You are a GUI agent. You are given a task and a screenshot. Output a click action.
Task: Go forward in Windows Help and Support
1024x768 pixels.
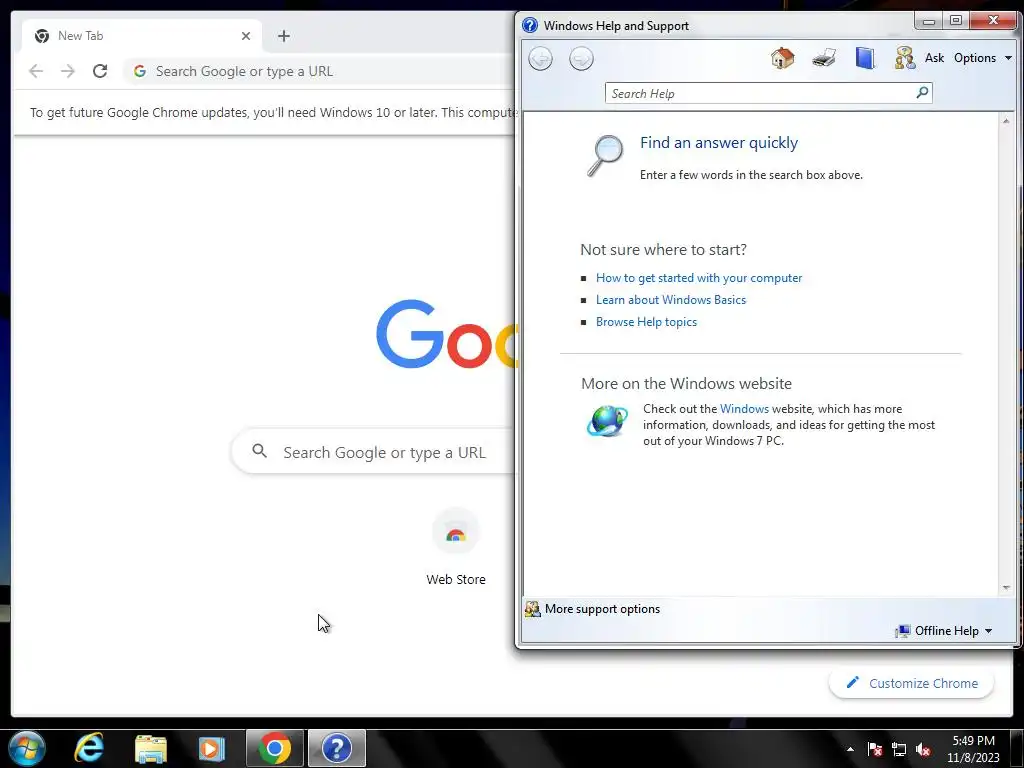[x=581, y=59]
